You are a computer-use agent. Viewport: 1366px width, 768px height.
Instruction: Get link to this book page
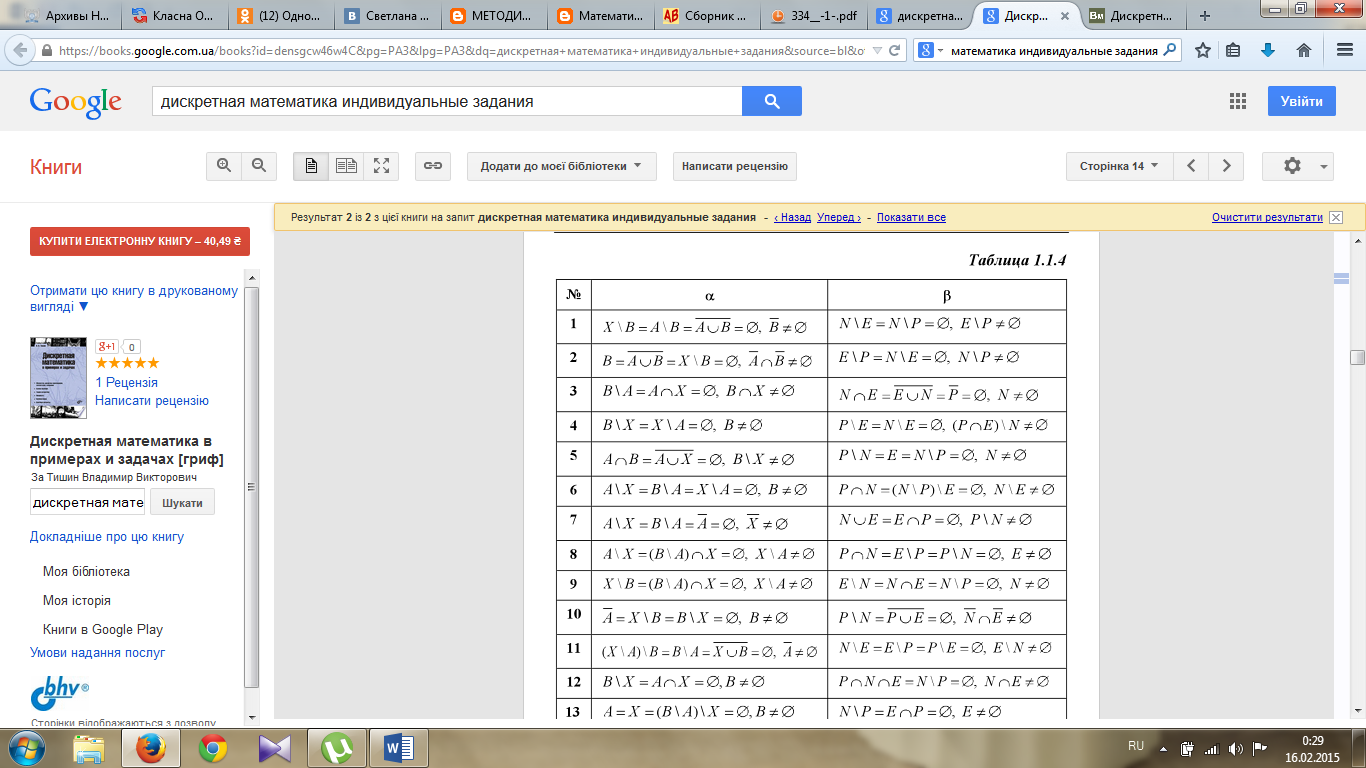[433, 166]
